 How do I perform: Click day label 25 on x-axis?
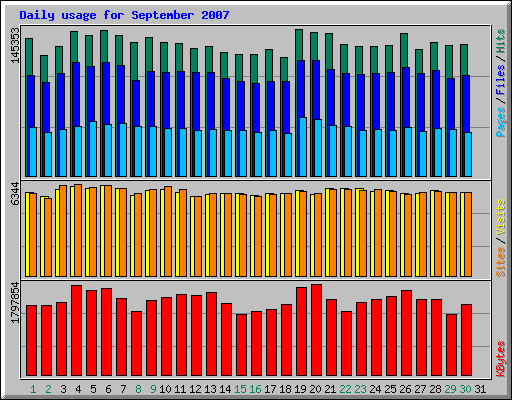point(390,389)
